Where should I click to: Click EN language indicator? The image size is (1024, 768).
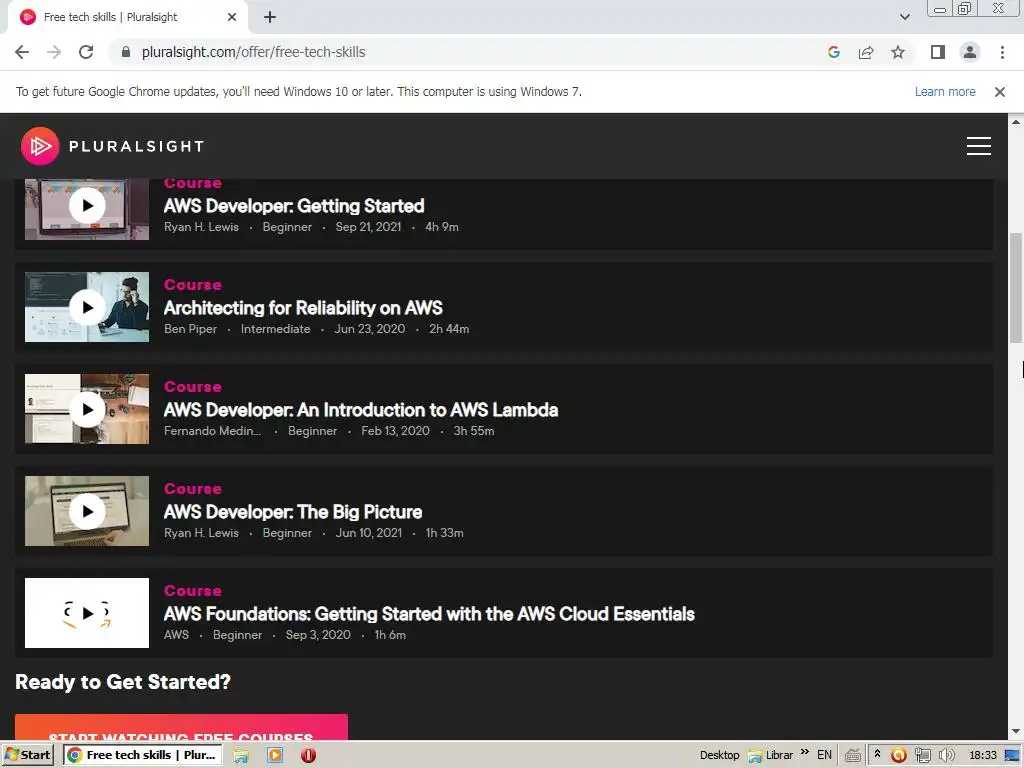824,755
